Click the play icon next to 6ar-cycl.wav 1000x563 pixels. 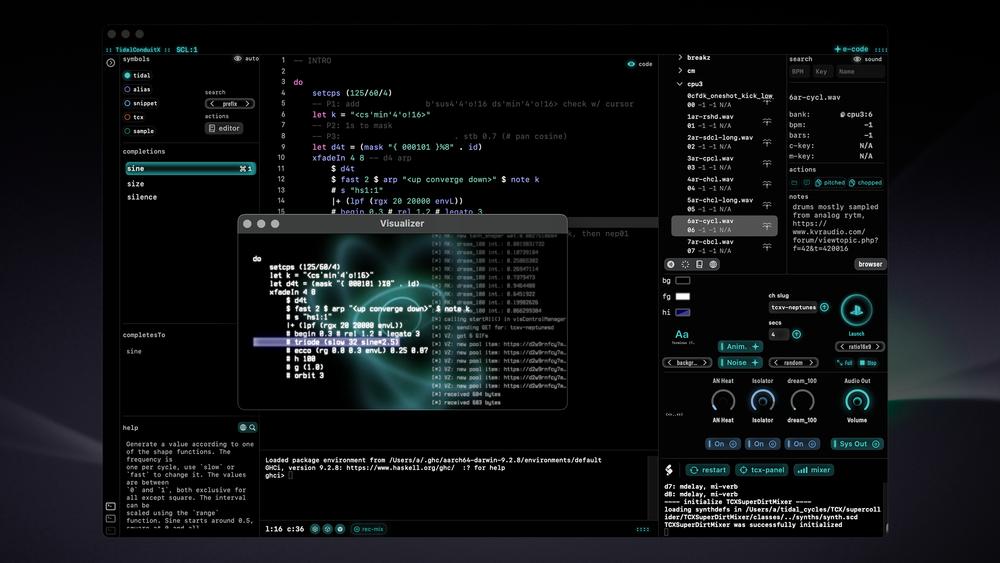767,226
